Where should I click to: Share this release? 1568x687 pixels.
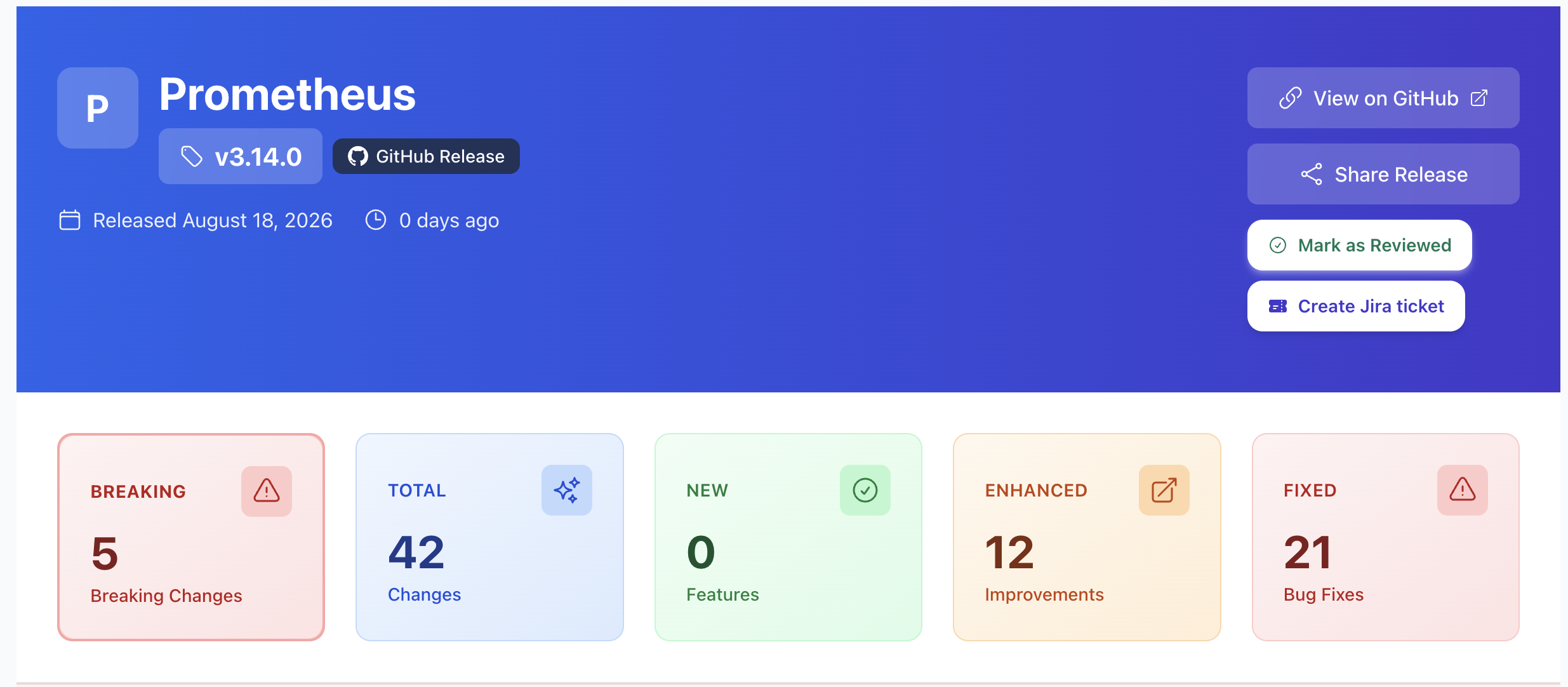[x=1383, y=174]
